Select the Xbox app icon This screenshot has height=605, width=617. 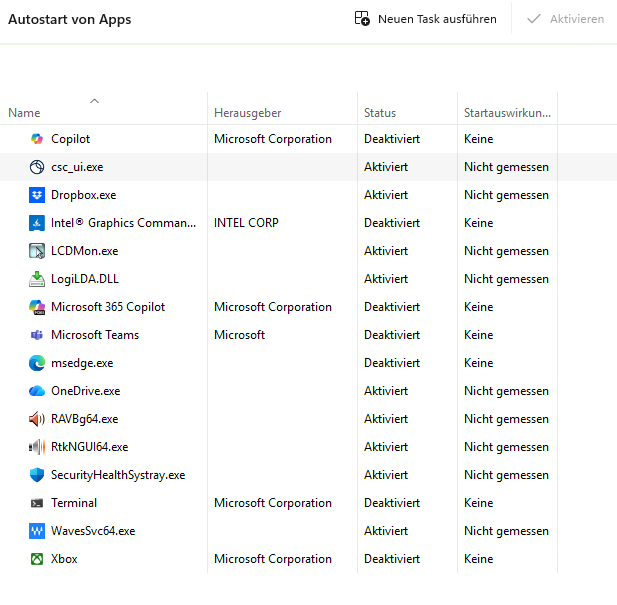[37, 559]
